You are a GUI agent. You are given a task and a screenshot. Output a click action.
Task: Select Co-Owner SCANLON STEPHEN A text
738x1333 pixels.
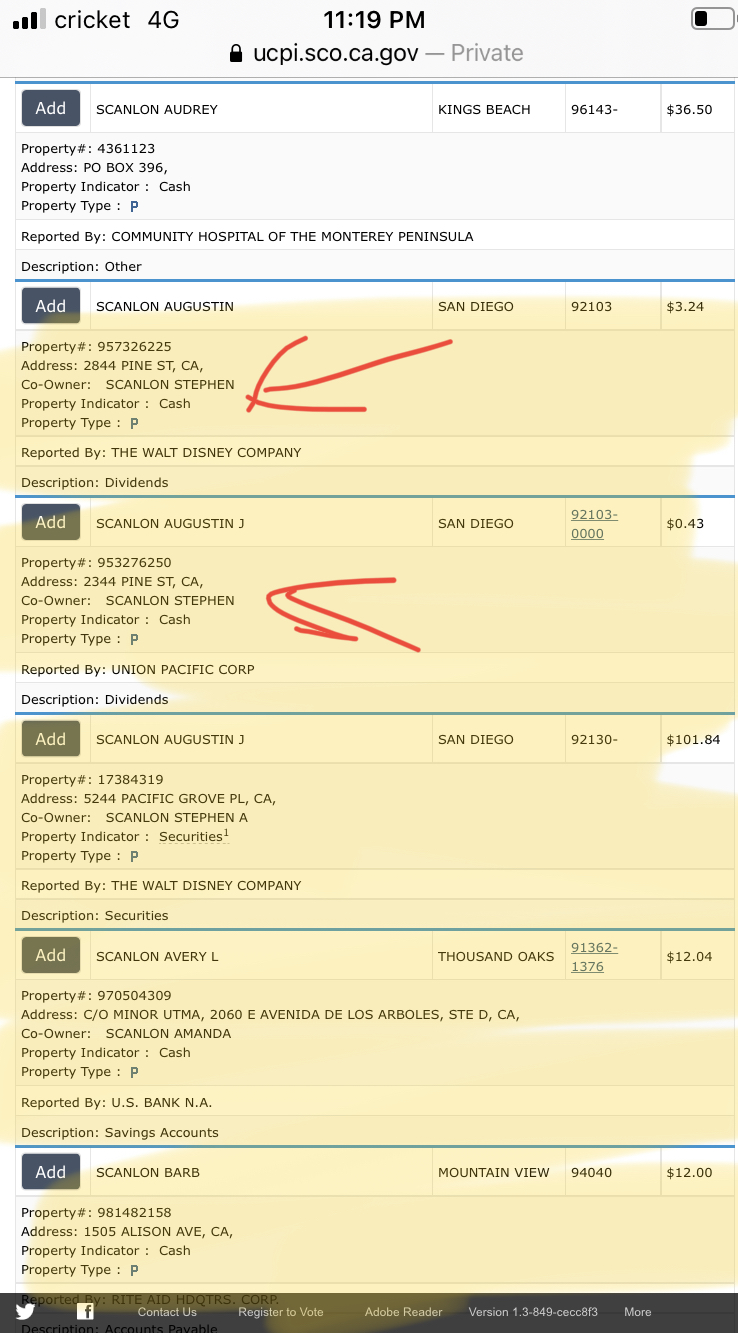coord(134,818)
